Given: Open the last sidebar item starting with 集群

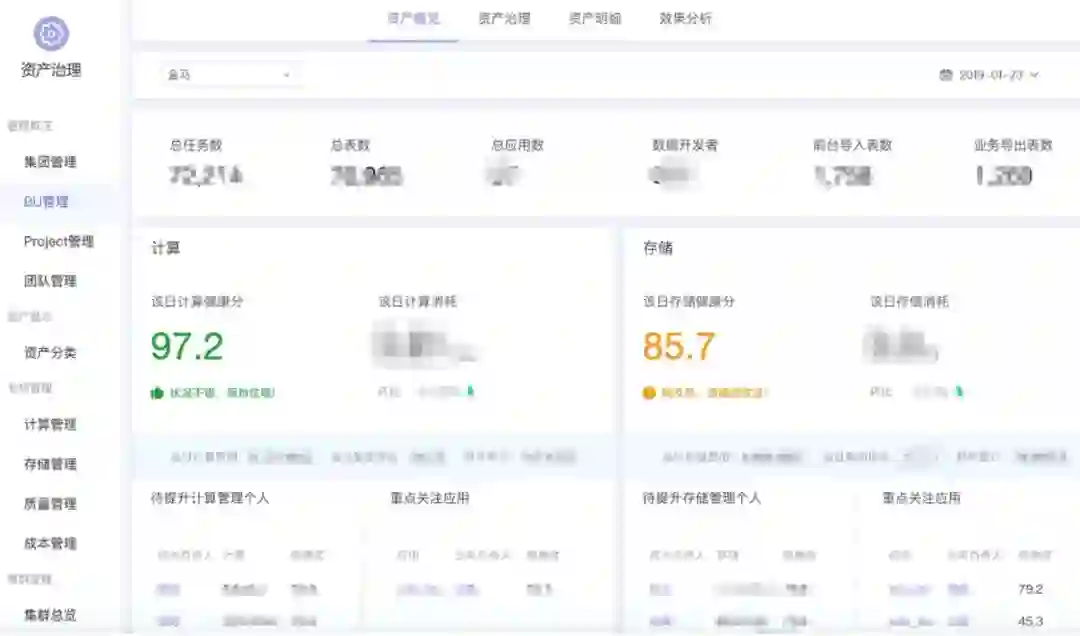Looking at the screenshot, I should (x=50, y=615).
